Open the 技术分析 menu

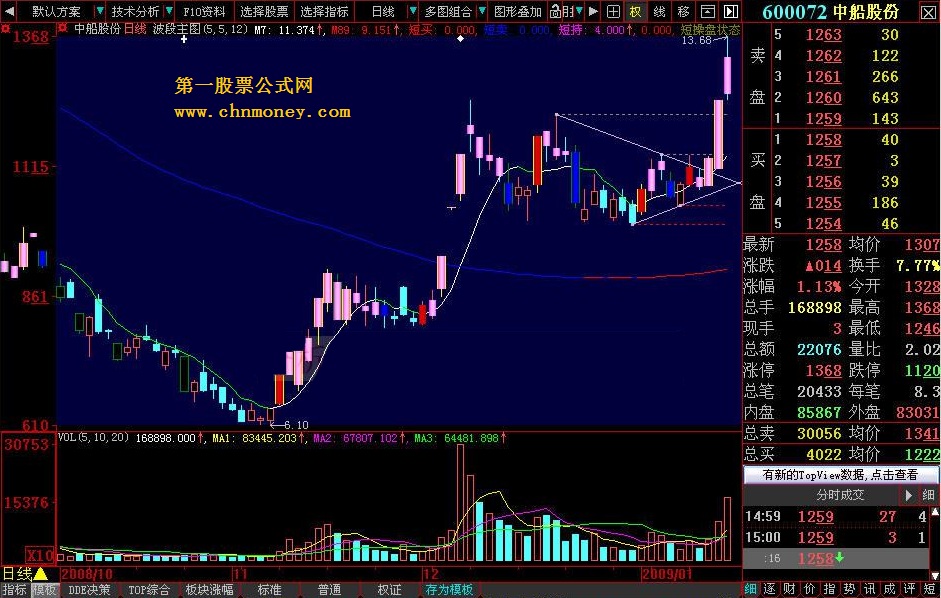tap(136, 11)
